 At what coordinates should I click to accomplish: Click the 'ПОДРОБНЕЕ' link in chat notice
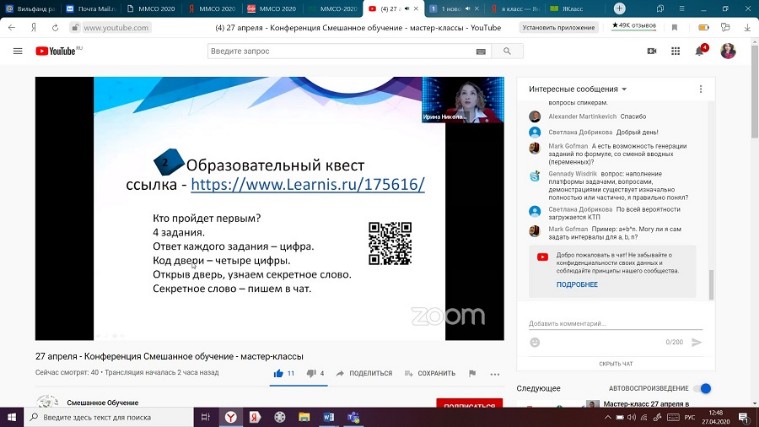(x=577, y=285)
